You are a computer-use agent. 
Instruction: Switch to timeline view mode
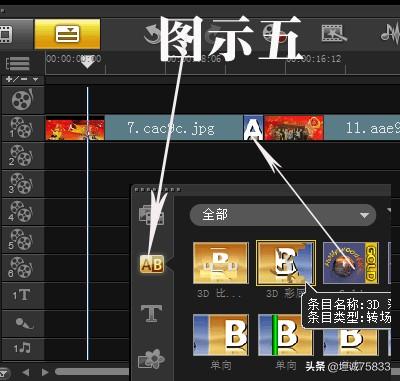(x=67, y=34)
